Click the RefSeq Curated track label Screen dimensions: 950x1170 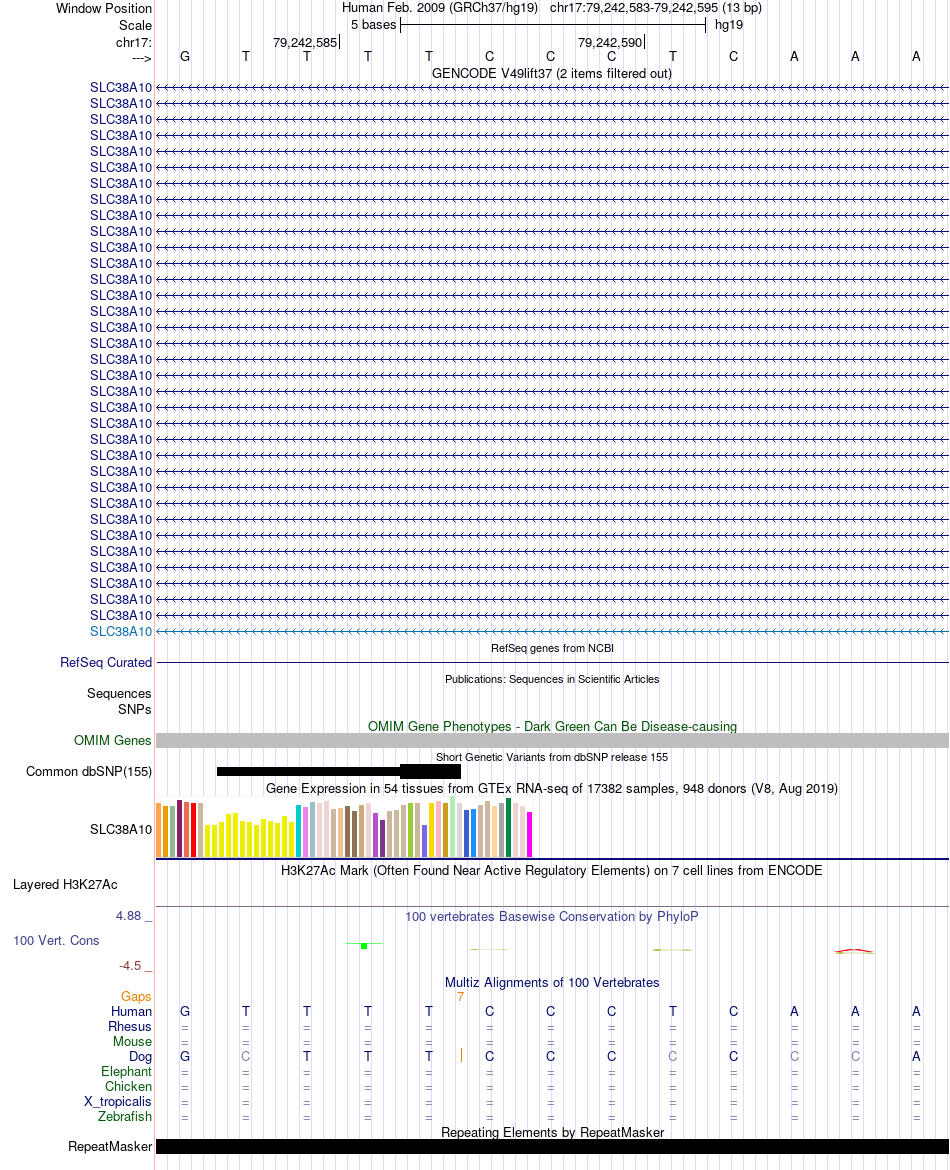(x=106, y=663)
